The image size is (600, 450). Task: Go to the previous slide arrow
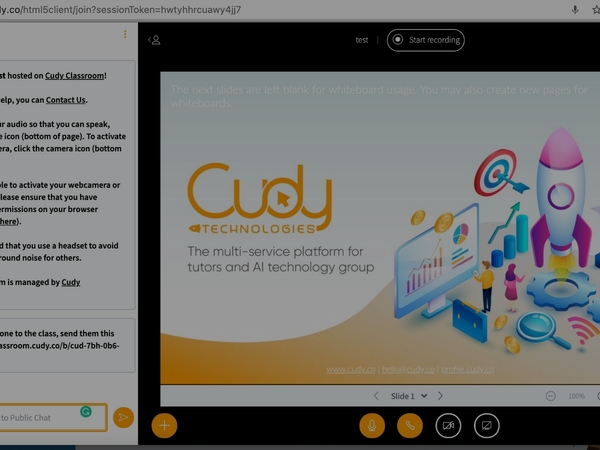(376, 396)
